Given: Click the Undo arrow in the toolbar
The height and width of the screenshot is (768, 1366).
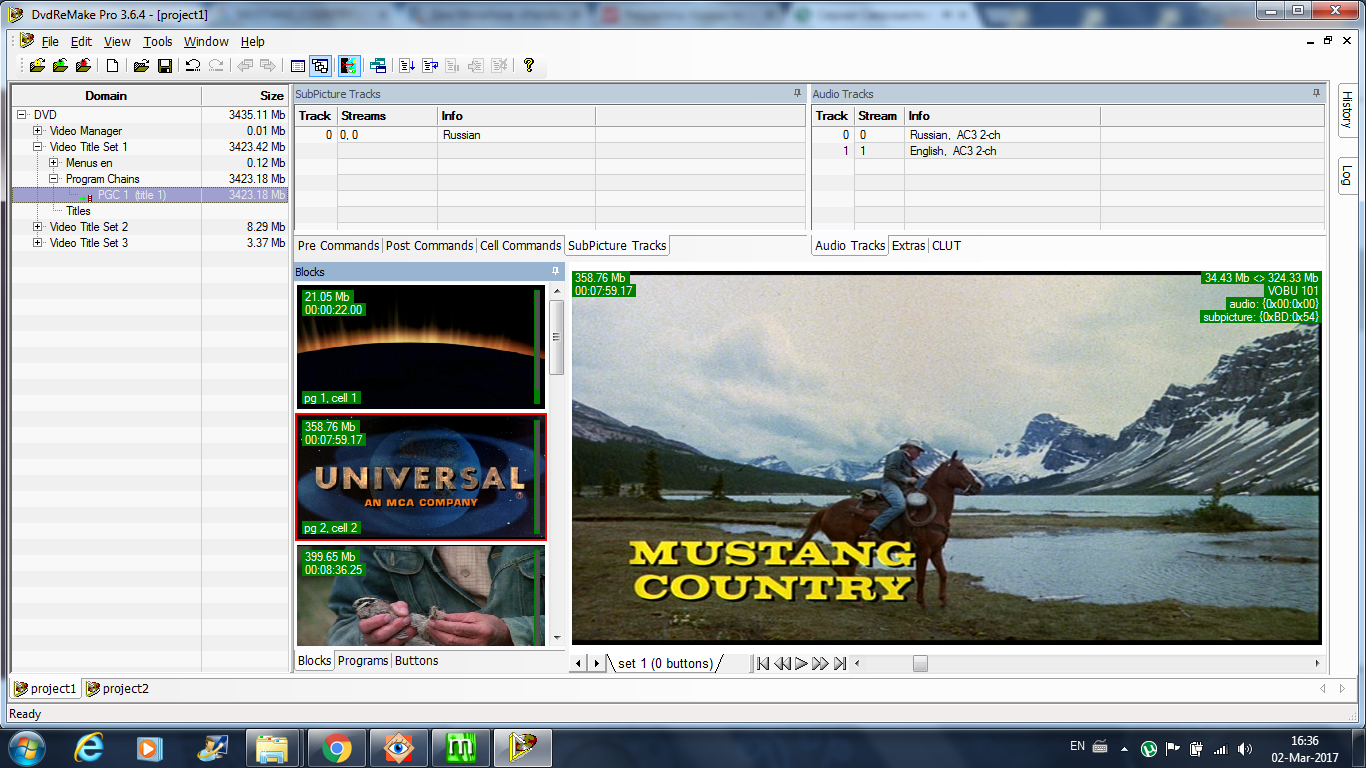Looking at the screenshot, I should click(193, 66).
